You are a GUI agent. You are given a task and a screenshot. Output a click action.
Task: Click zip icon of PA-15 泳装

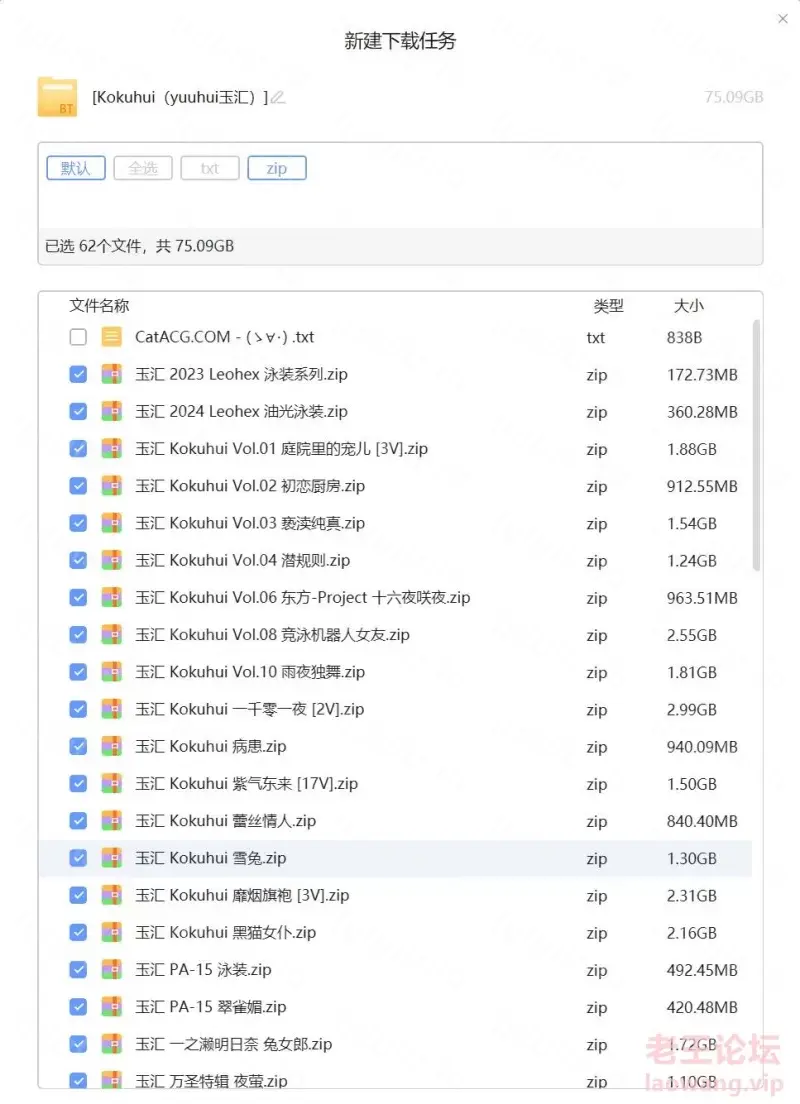[111, 970]
